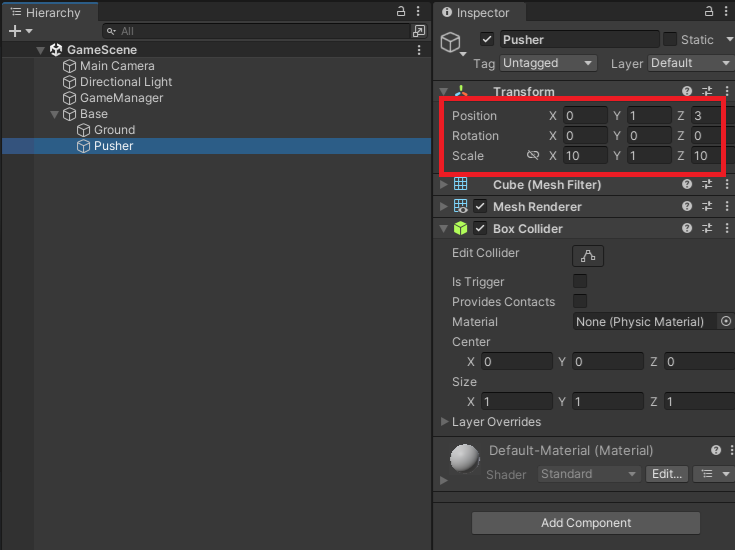The width and height of the screenshot is (735, 550).
Task: Click the Hierarchy search-by-type icon
Action: click(419, 31)
